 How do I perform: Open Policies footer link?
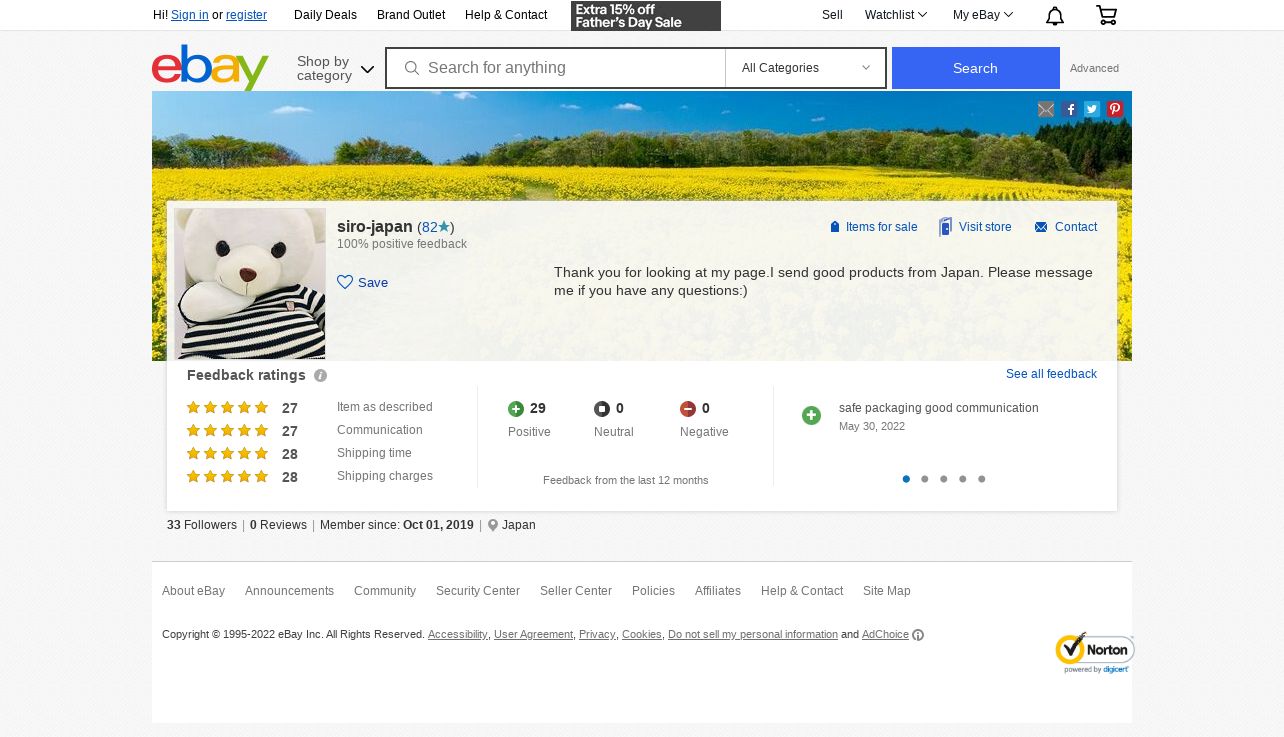click(x=653, y=591)
